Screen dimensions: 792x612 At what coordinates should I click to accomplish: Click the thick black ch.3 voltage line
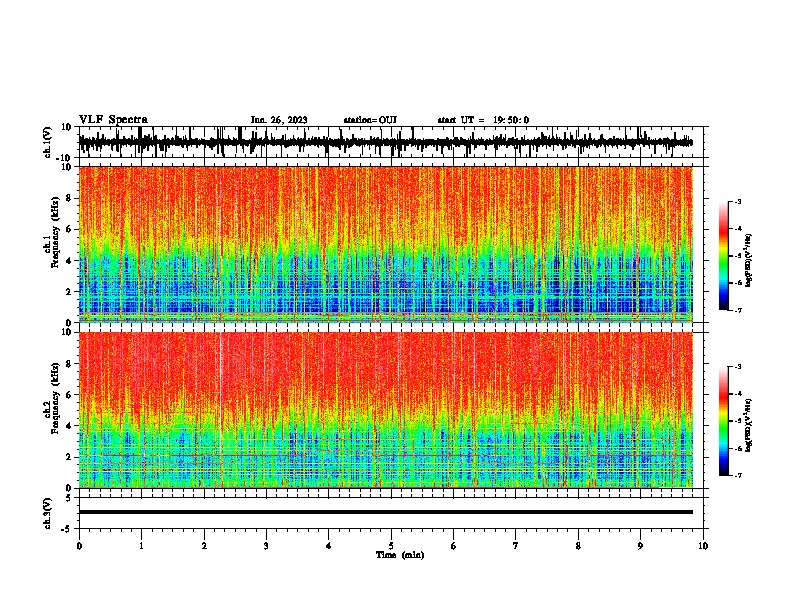point(386,512)
